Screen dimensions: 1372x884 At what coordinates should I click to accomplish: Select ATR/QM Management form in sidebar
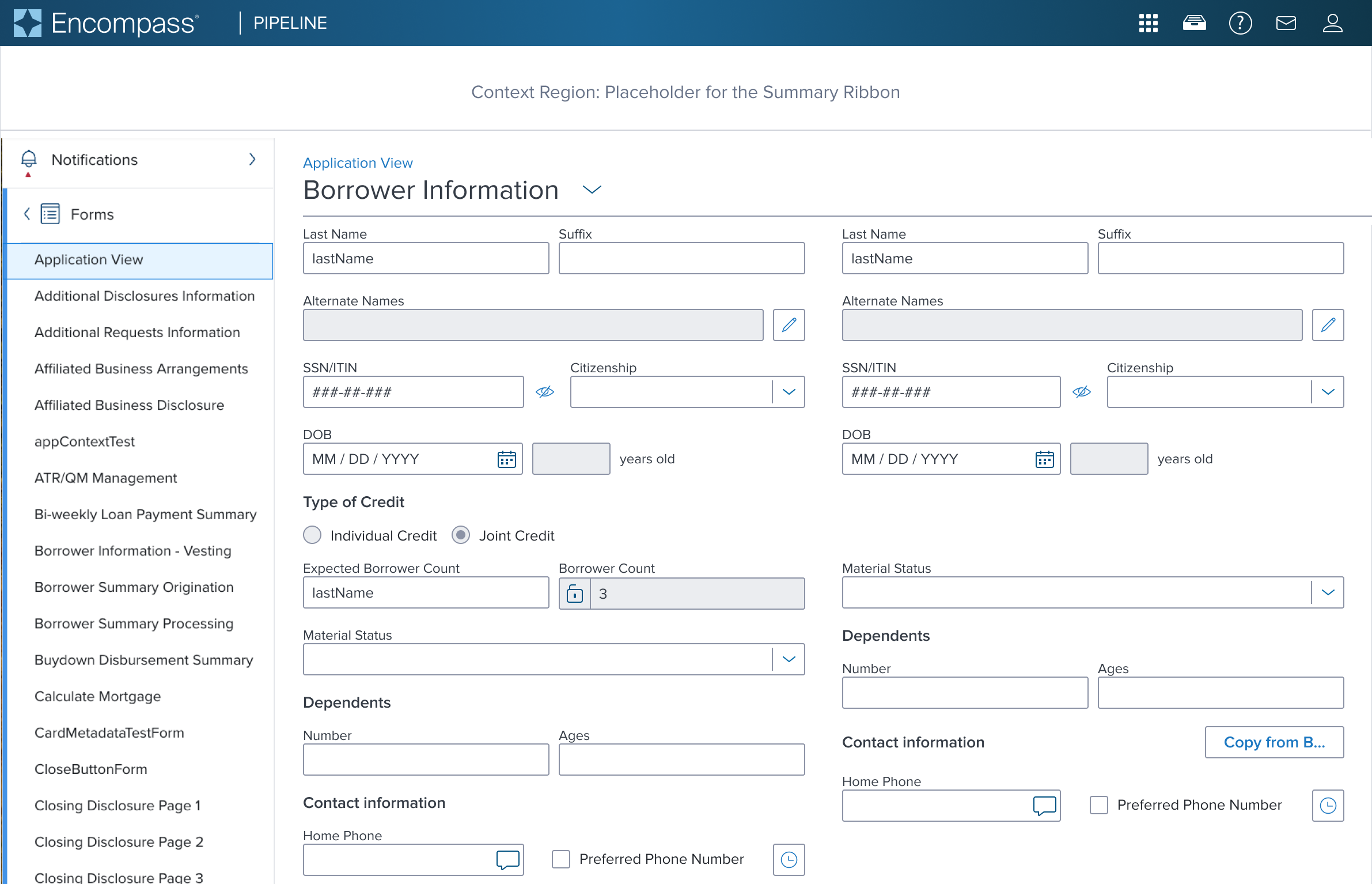point(105,478)
